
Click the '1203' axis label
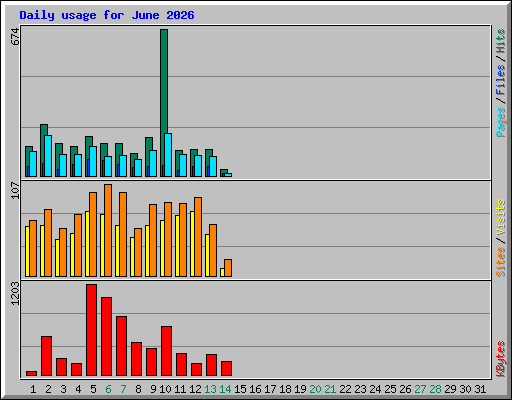click(15, 293)
